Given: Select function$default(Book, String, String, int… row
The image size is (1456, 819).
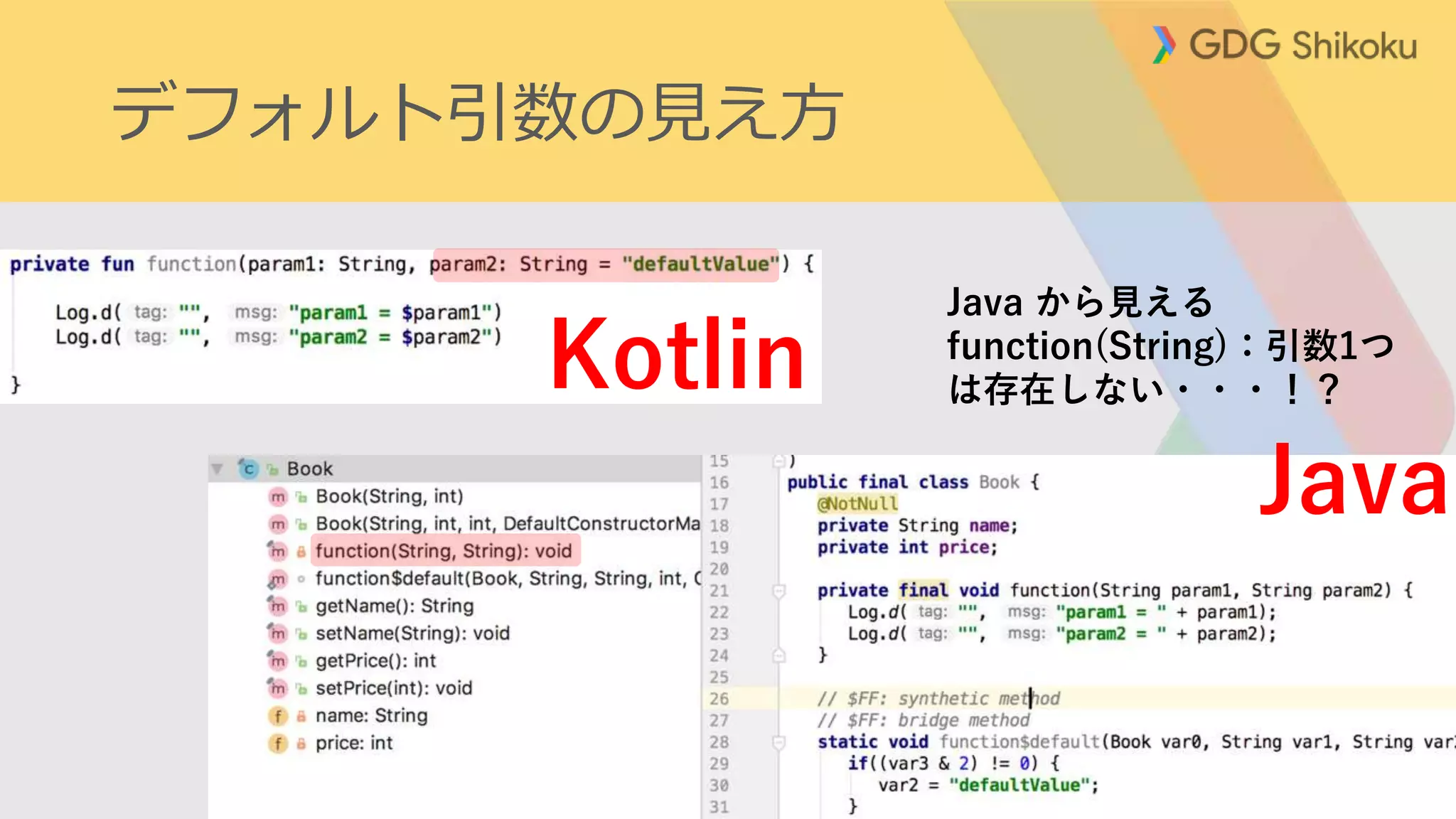Looking at the screenshot, I should [454, 579].
